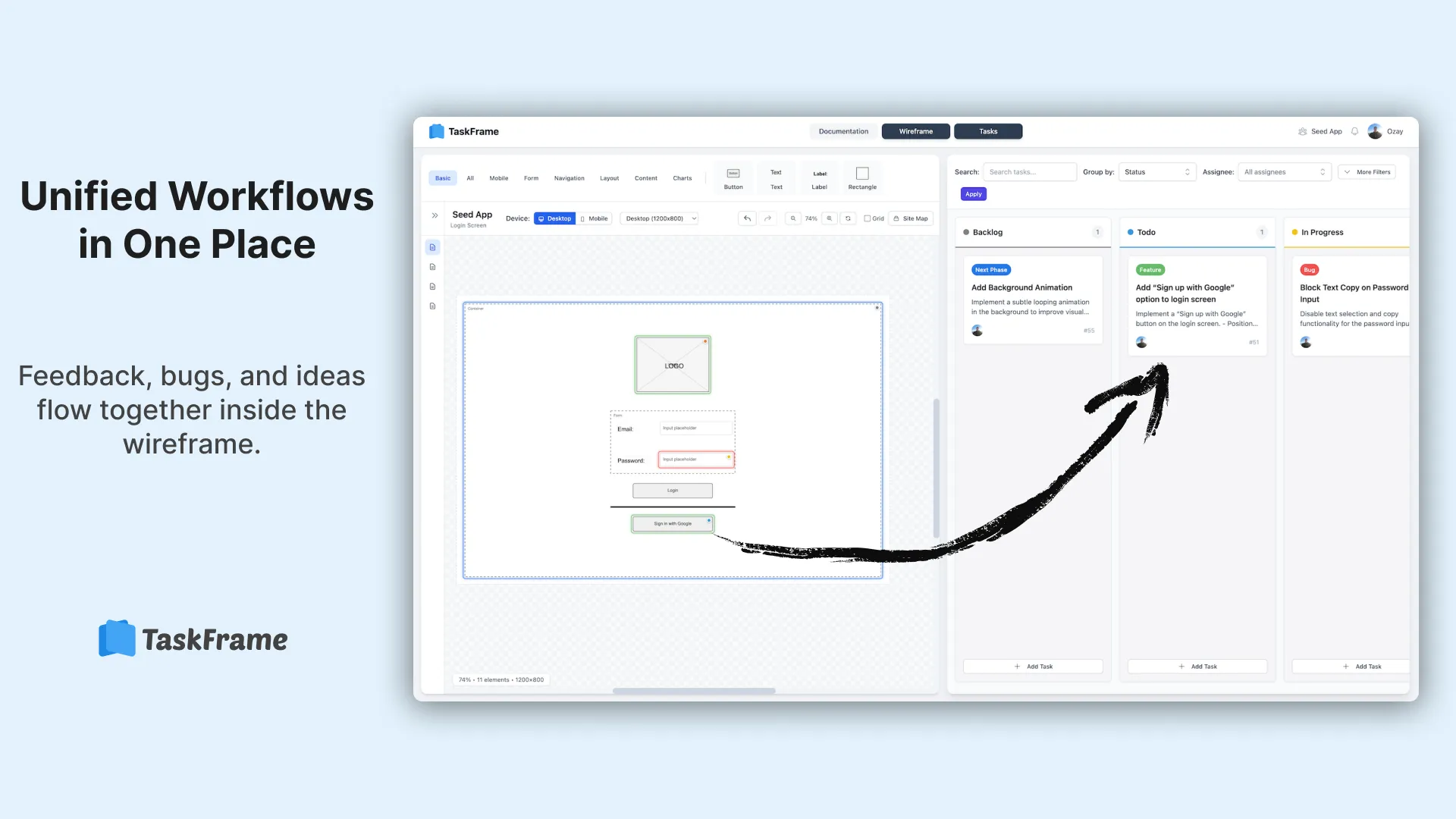
Task: Click the Apply filter button
Action: [973, 193]
